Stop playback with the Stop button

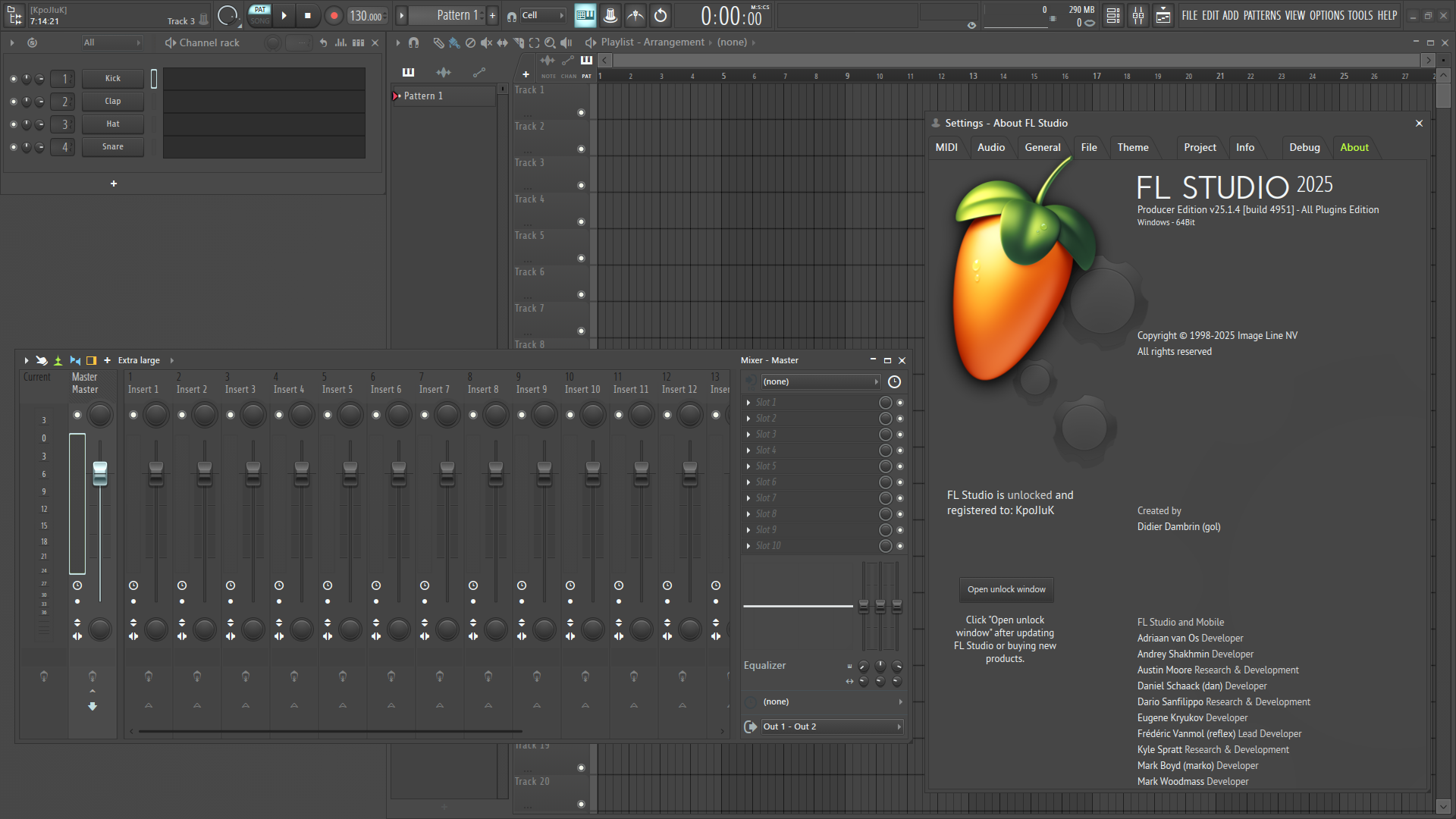(x=307, y=15)
